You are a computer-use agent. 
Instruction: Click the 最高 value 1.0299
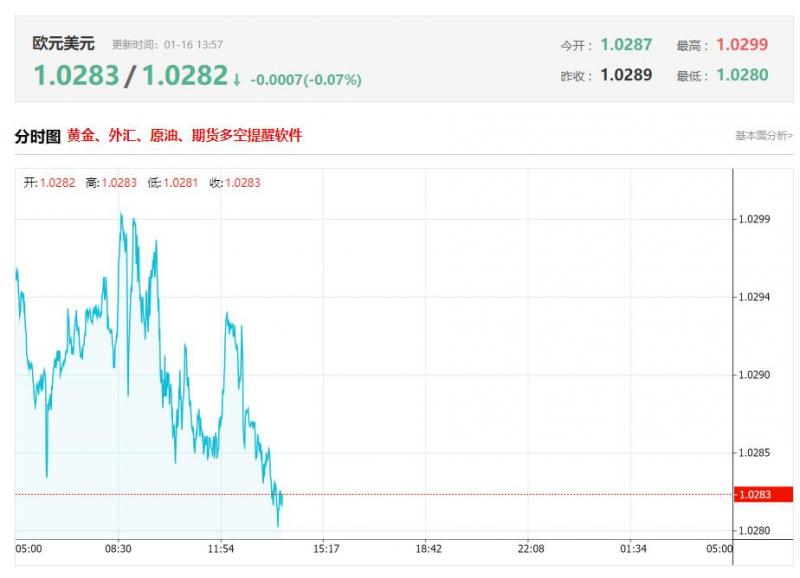742,45
